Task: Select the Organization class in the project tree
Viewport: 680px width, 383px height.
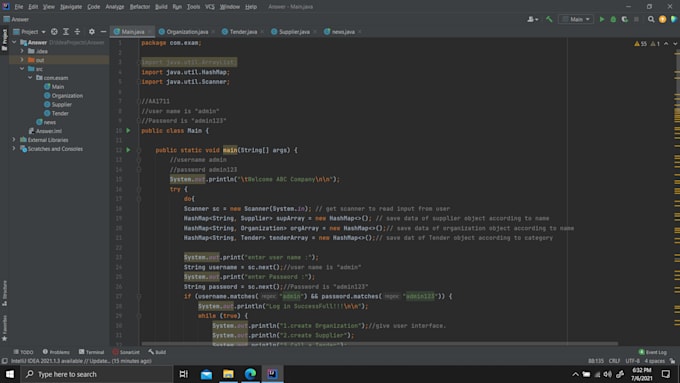Action: [x=63, y=95]
